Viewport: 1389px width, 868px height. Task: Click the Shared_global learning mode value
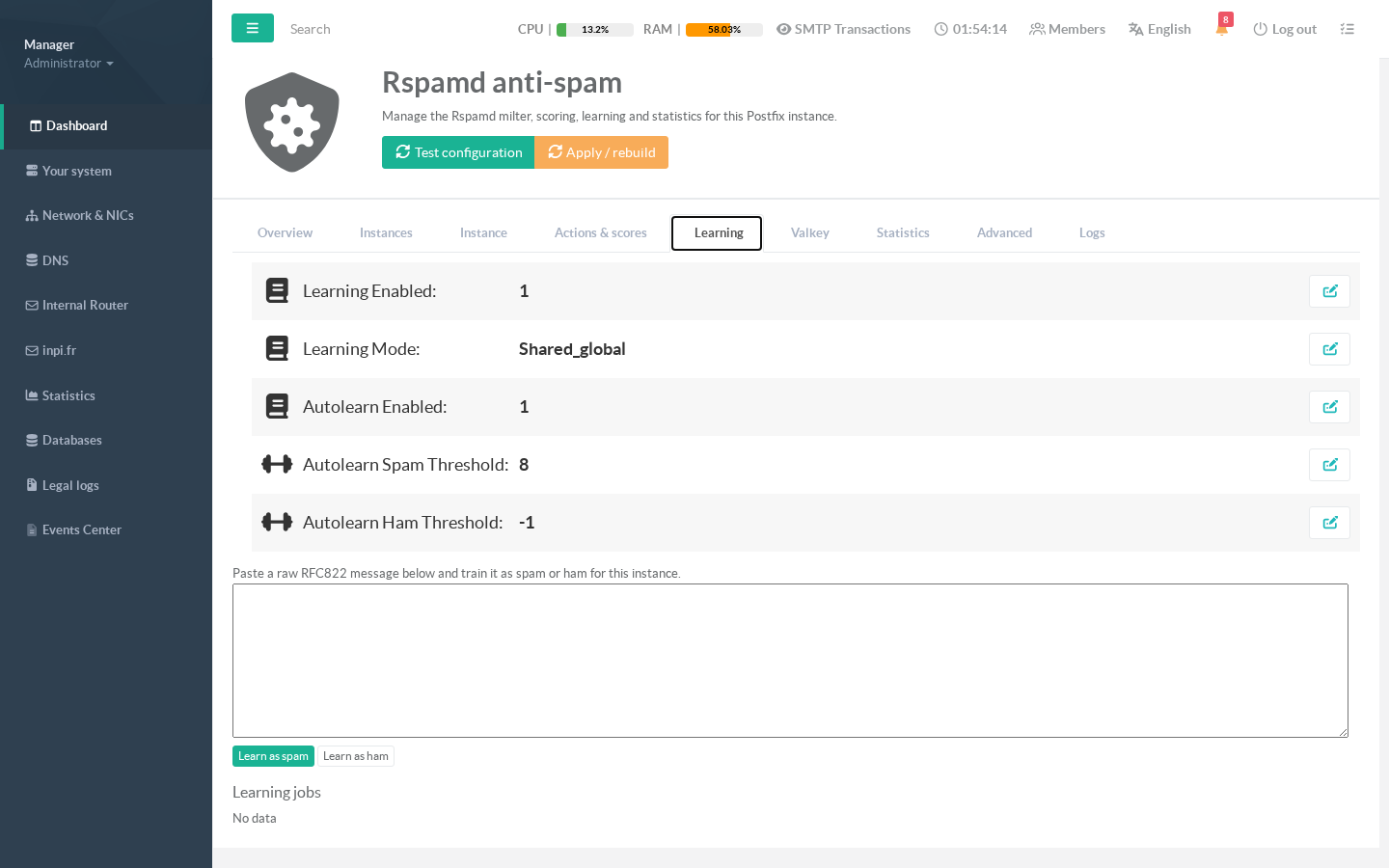572,349
